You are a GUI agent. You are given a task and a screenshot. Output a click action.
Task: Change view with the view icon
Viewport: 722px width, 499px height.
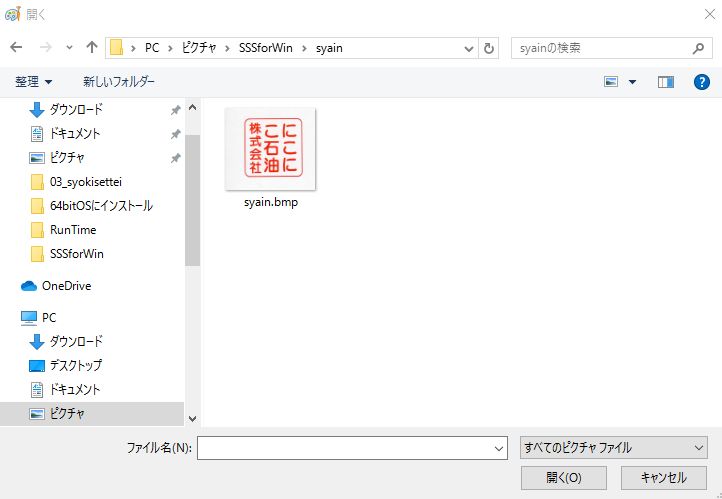tap(611, 82)
